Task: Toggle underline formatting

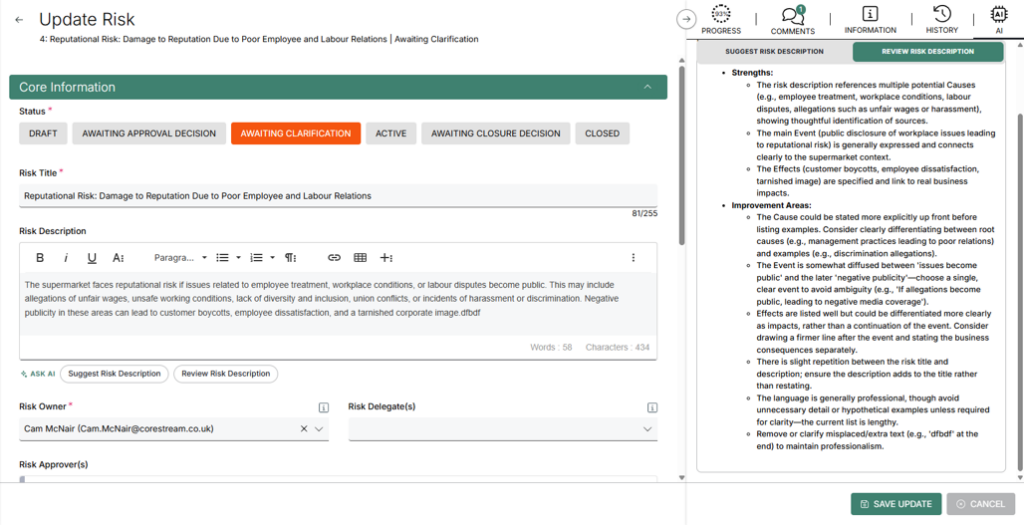Action: (x=91, y=258)
